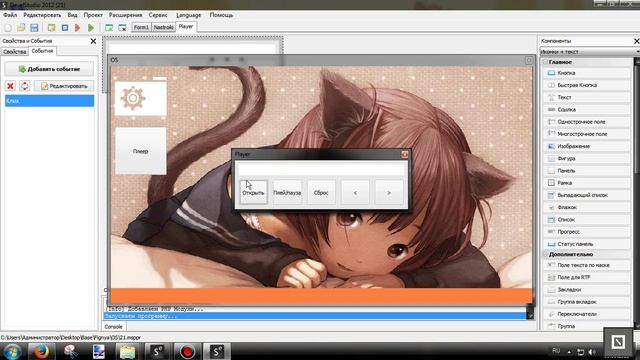Select the Текст component
Screen dimensions: 640x360
coord(587,97)
